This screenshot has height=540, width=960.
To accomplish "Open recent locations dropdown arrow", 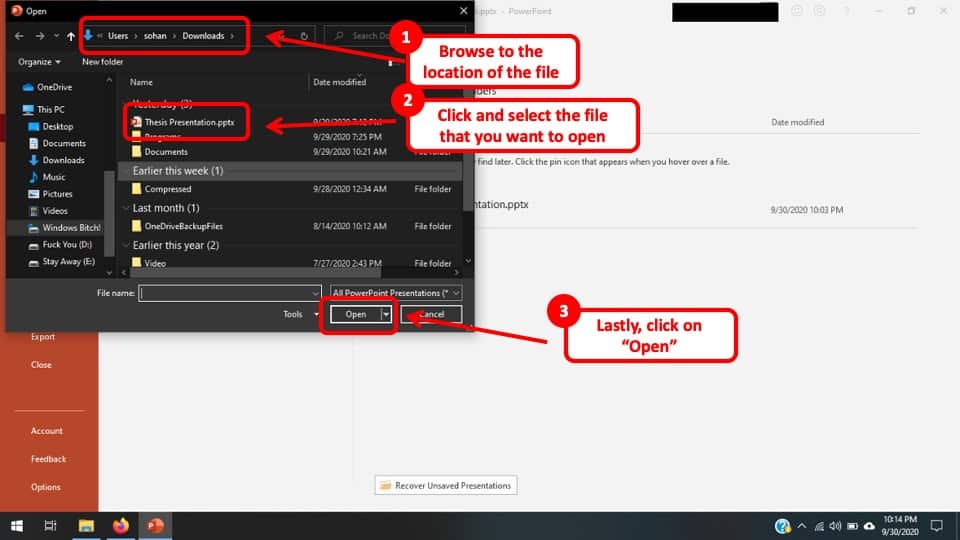I will point(56,36).
